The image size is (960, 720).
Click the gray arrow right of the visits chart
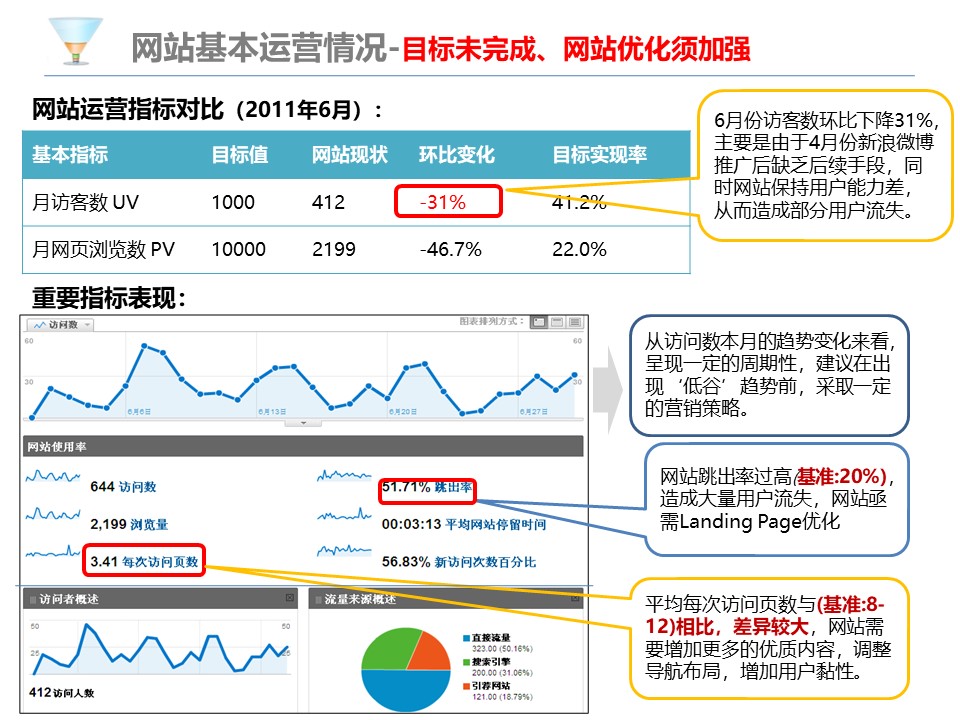(x=608, y=391)
